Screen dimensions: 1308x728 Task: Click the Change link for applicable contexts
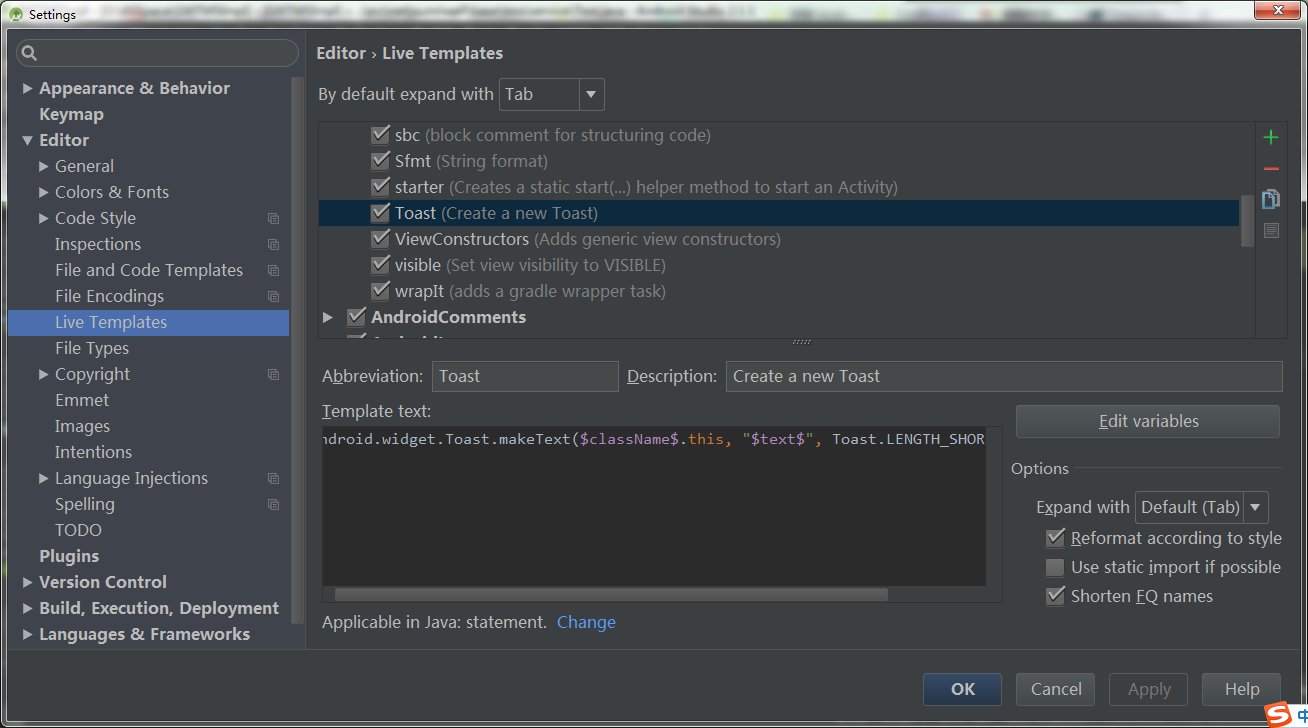586,622
